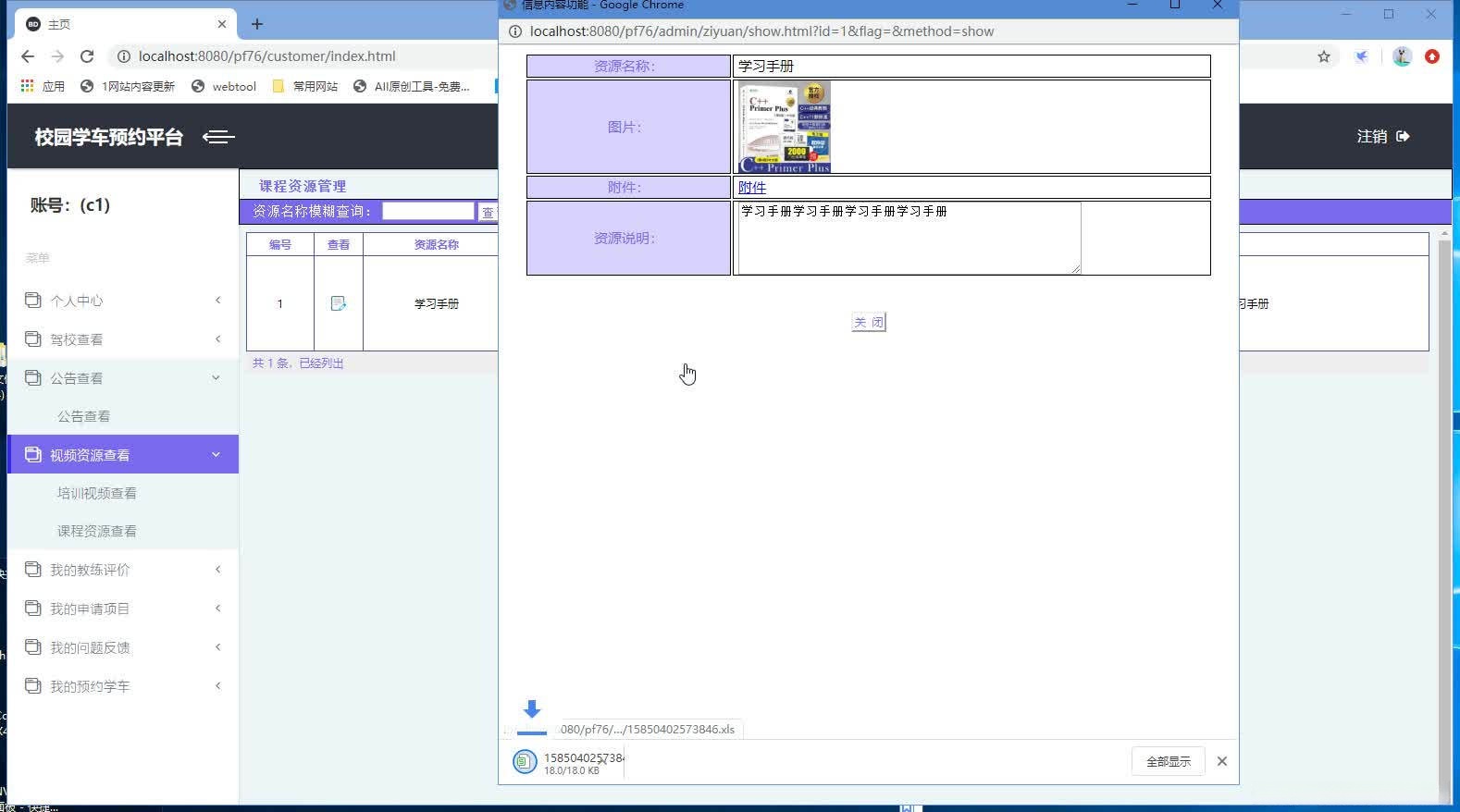This screenshot has width=1460, height=812.
Task: Open the 公告查看 submenu item
Action: click(84, 416)
